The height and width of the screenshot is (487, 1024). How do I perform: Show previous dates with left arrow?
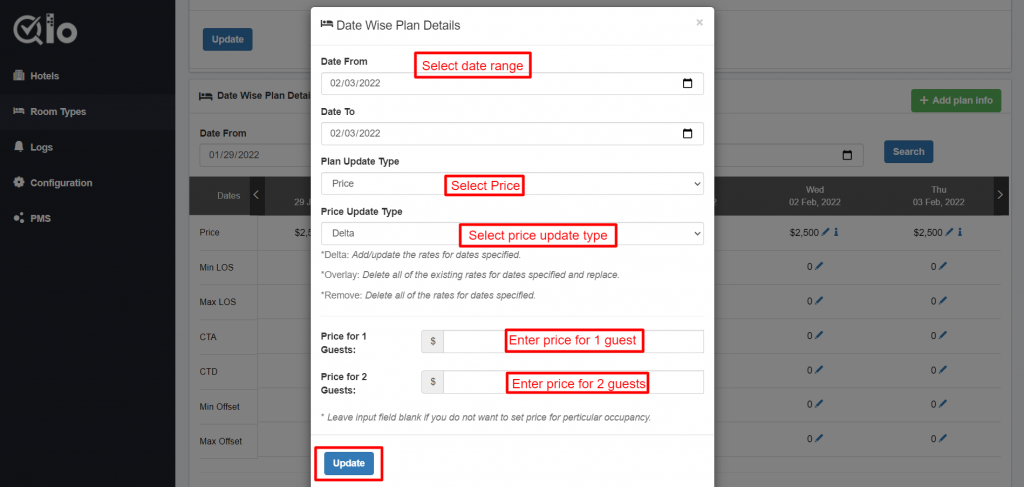pos(257,195)
